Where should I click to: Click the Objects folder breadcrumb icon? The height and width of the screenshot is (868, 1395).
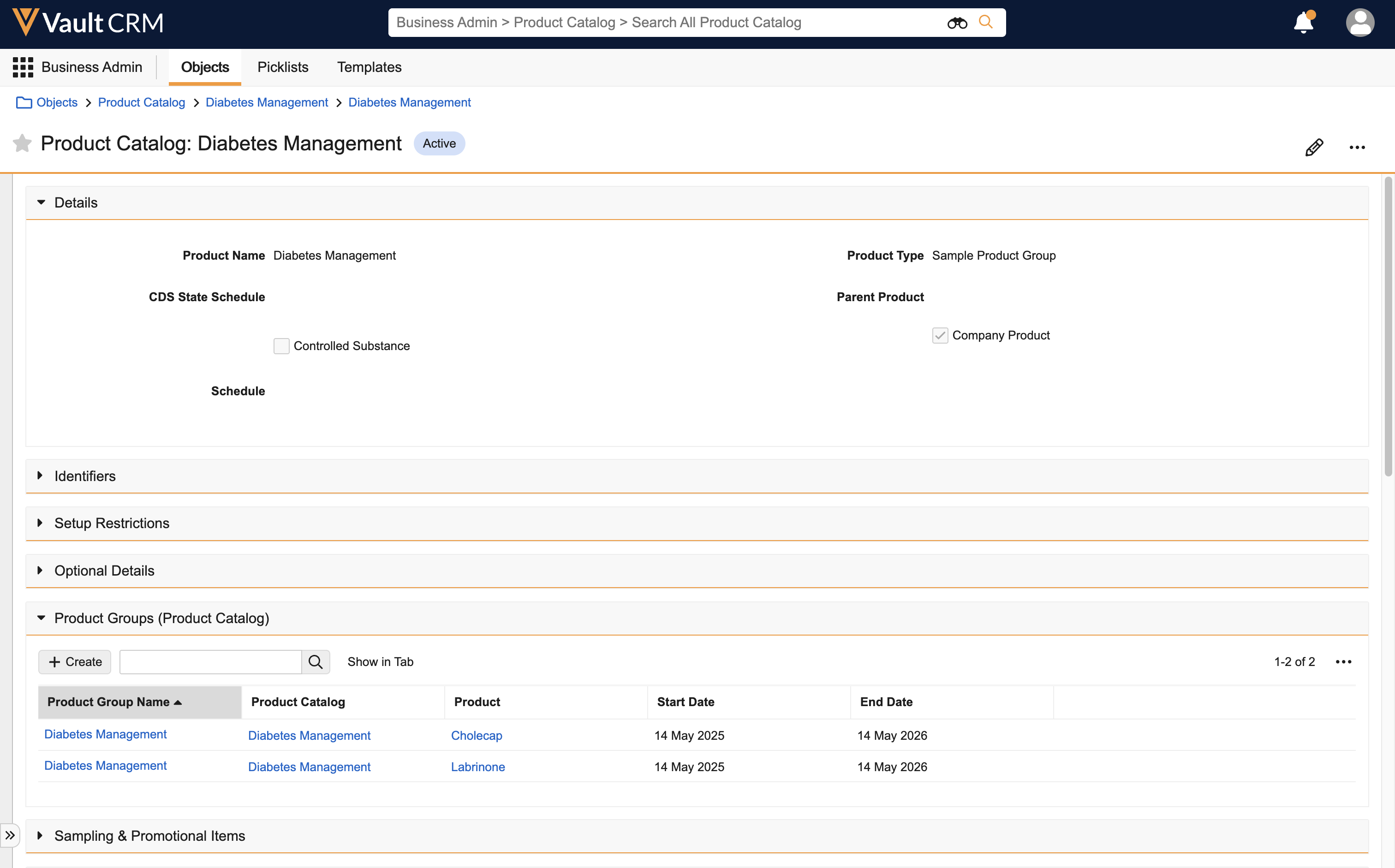point(24,102)
